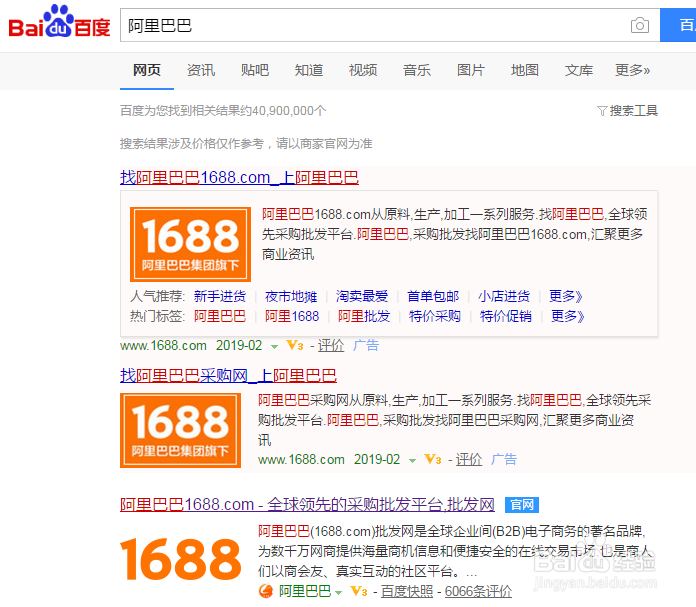Open result 找阿里巴巴采购网_上阿里巴巴
Viewport: 696px width, 607px height.
pos(228,376)
